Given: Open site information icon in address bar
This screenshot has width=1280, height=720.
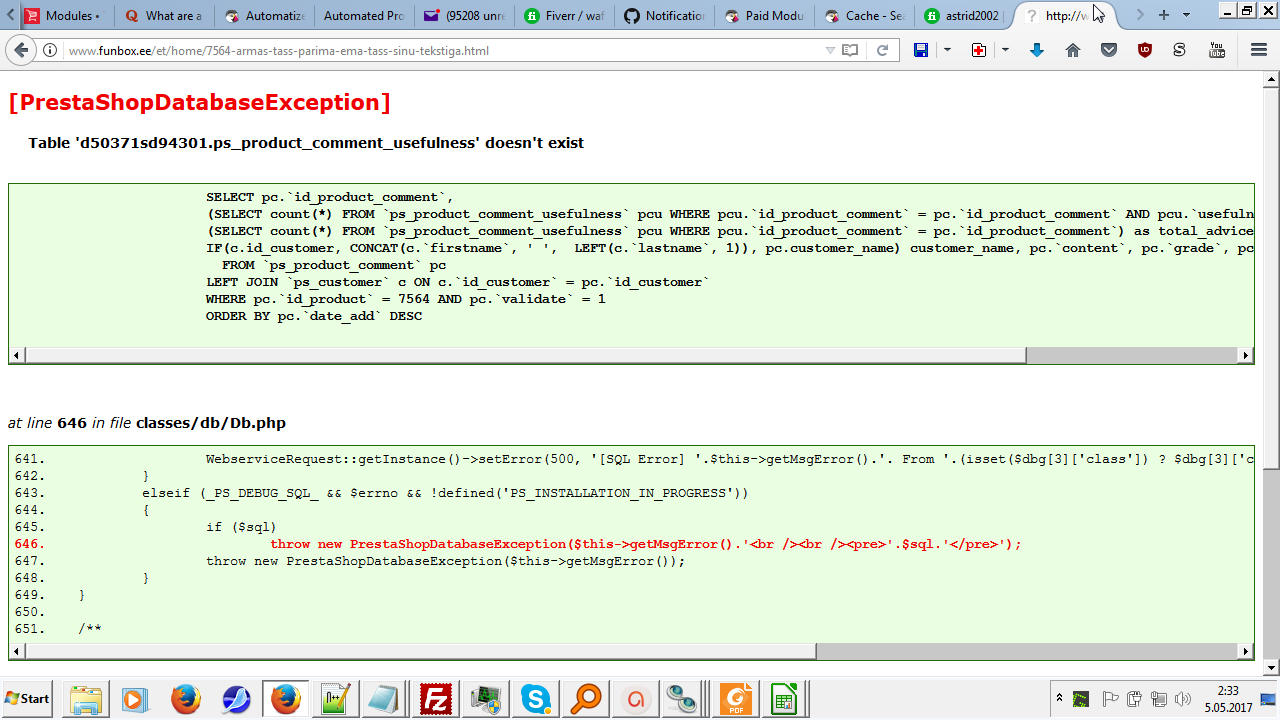Looking at the screenshot, I should point(50,50).
